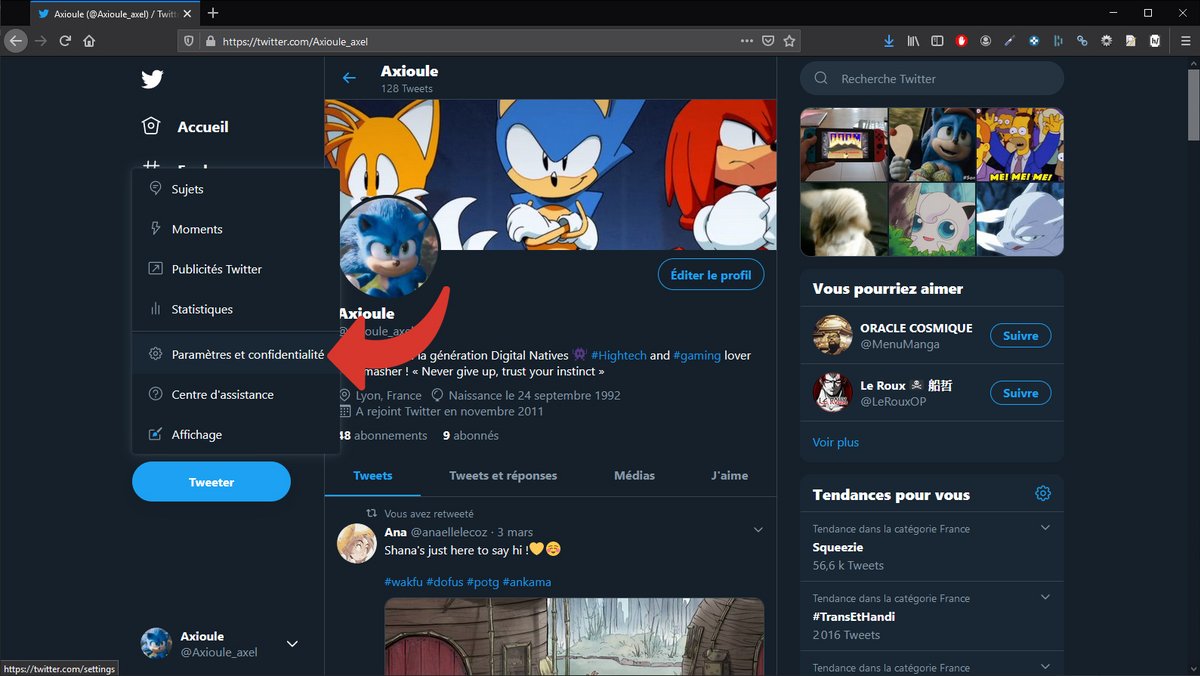Viewport: 1200px width, 676px height.
Task: Click the #Hightech hashtag in bio
Action: [618, 355]
